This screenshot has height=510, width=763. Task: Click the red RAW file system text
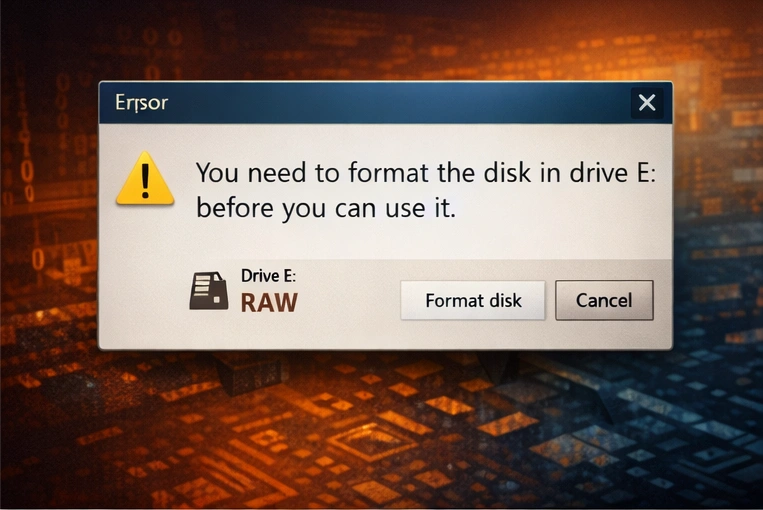[x=269, y=303]
